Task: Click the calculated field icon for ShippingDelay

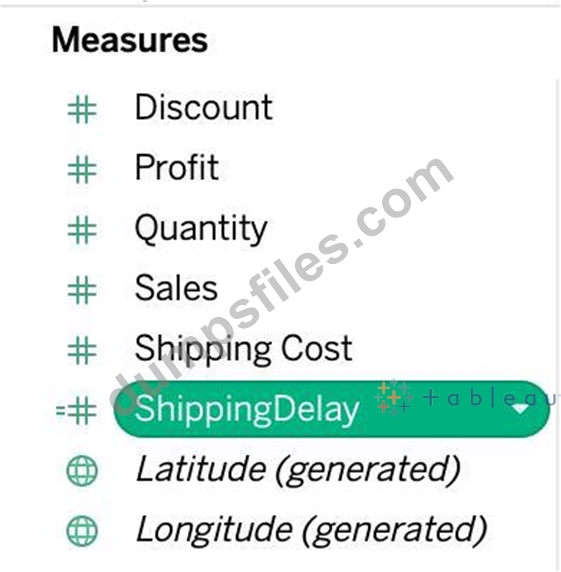Action: tap(76, 411)
